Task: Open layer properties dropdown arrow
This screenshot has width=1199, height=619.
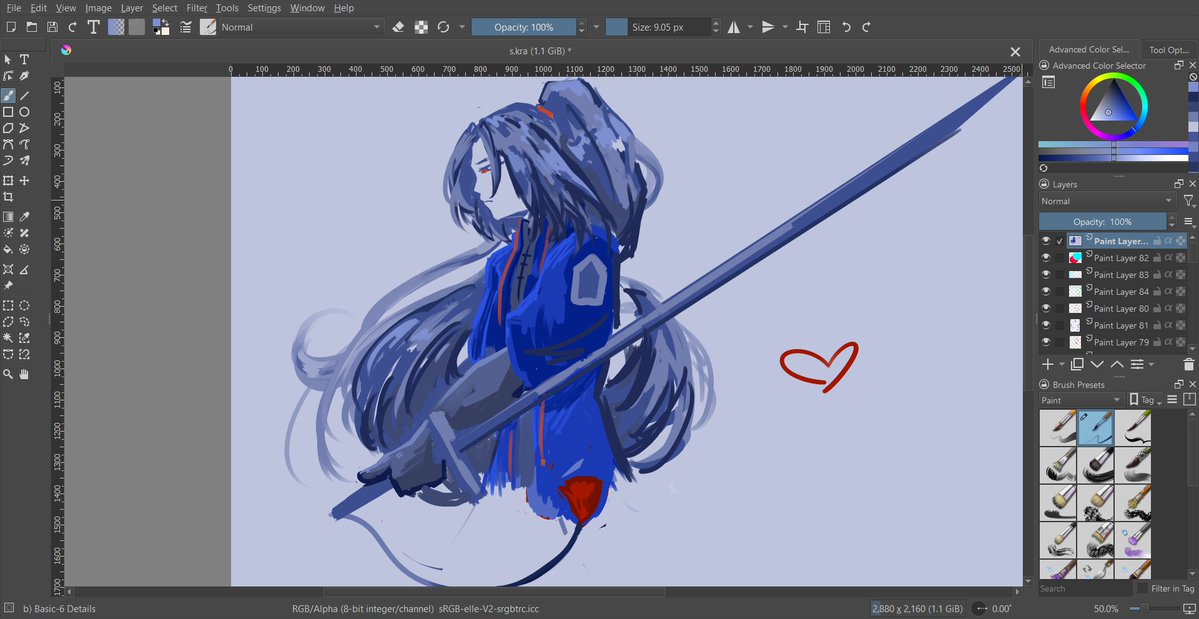Action: point(1150,365)
